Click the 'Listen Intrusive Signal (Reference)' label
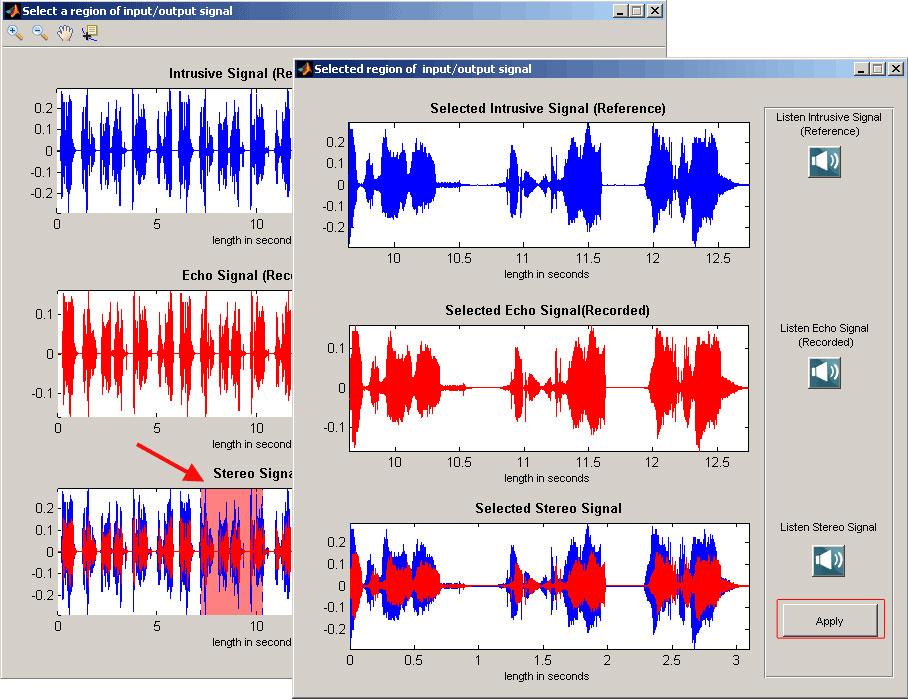This screenshot has height=699, width=908. [x=829, y=124]
